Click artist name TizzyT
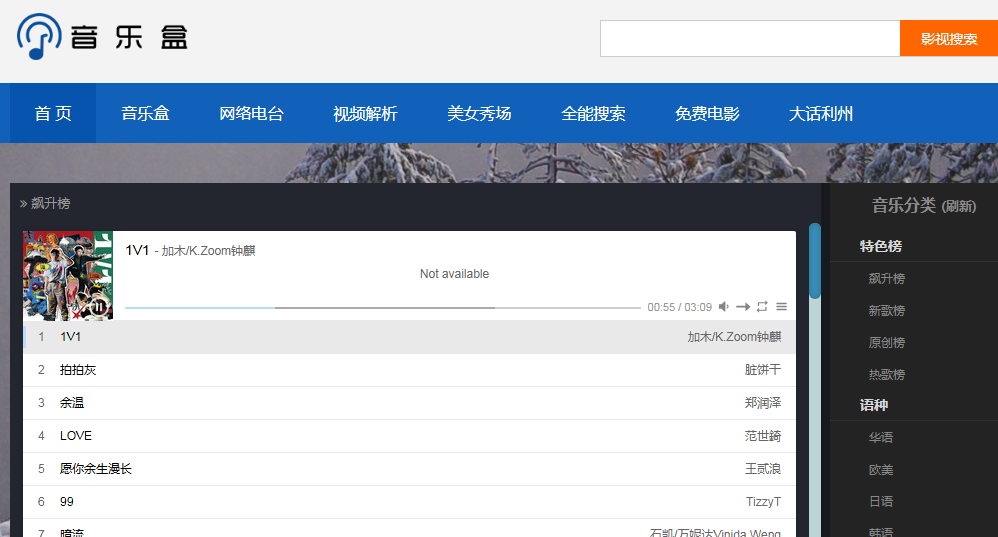 point(763,502)
